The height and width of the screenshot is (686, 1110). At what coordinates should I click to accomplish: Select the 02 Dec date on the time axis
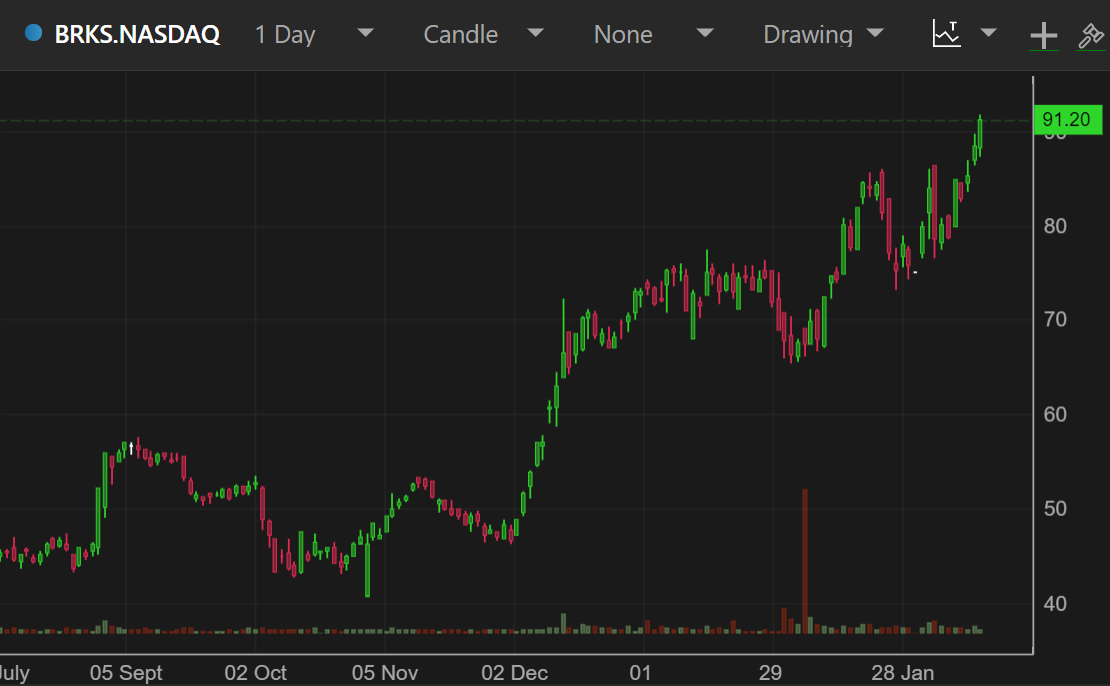pyautogui.click(x=513, y=672)
